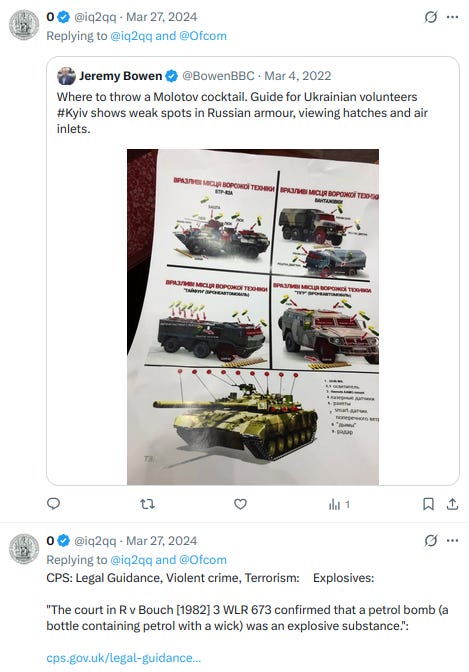The image size is (469, 672).
Task: Bookmark the first tweet
Action: pyautogui.click(x=428, y=504)
